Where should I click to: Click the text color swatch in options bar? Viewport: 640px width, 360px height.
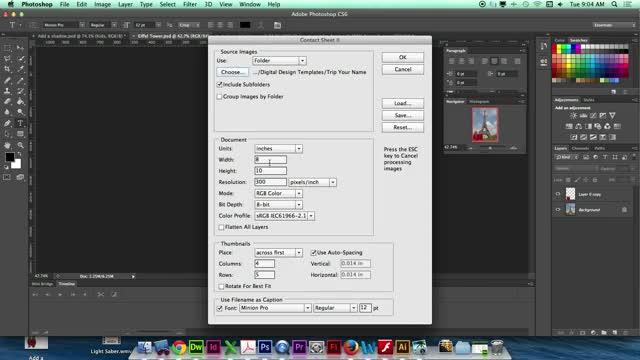(245, 25)
